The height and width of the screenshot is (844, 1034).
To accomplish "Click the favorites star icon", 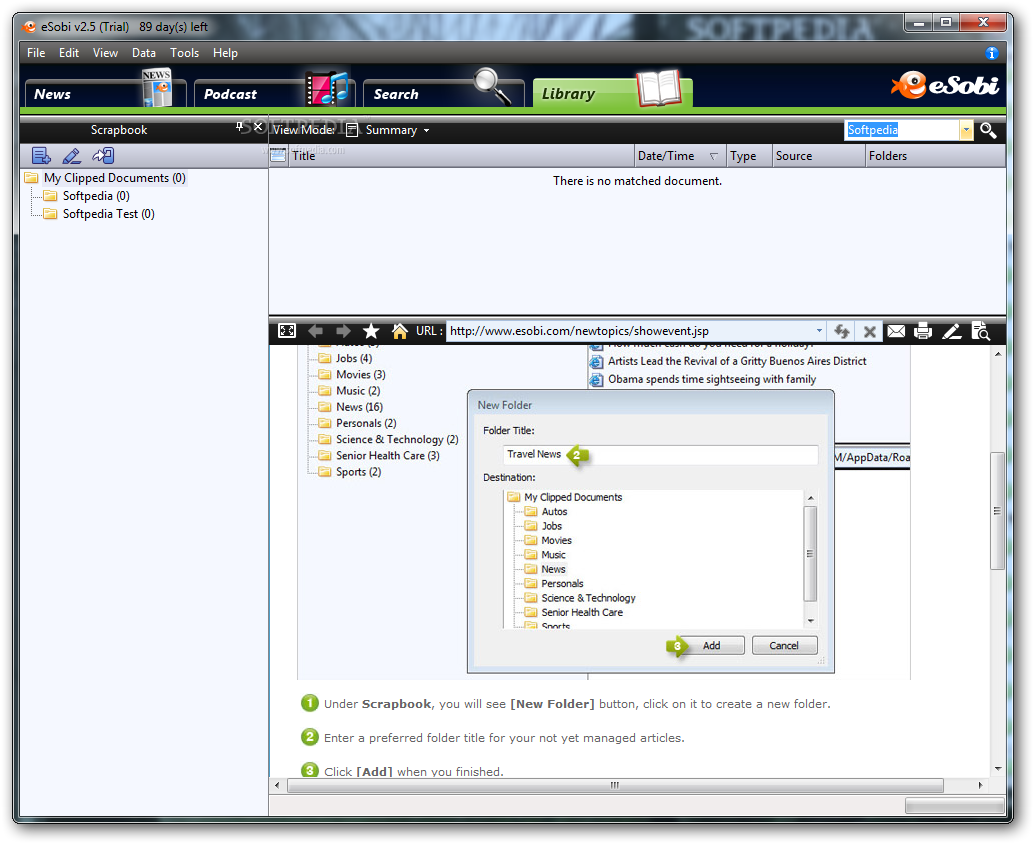I will (371, 331).
